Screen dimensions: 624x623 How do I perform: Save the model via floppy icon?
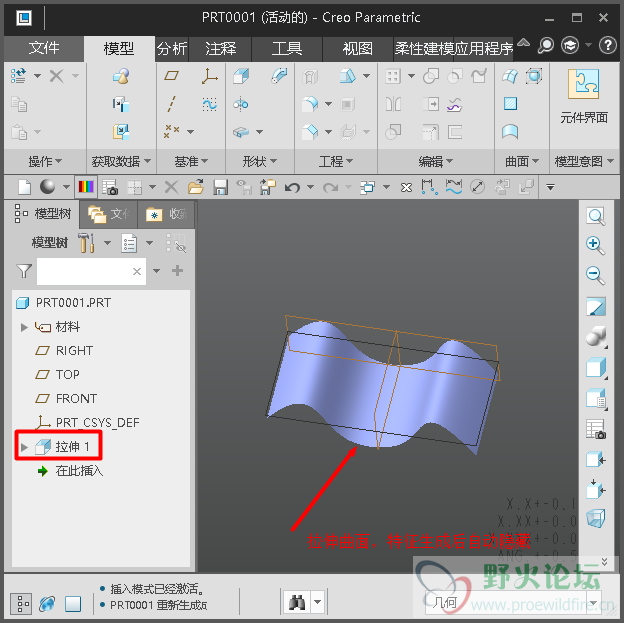click(x=220, y=187)
